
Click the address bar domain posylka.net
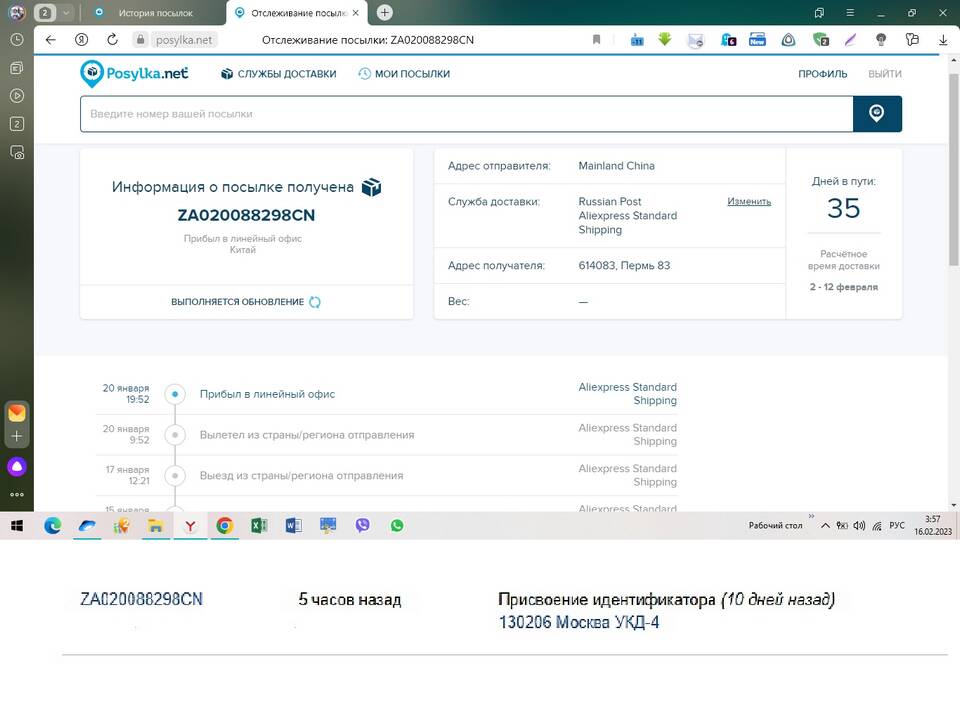(184, 40)
